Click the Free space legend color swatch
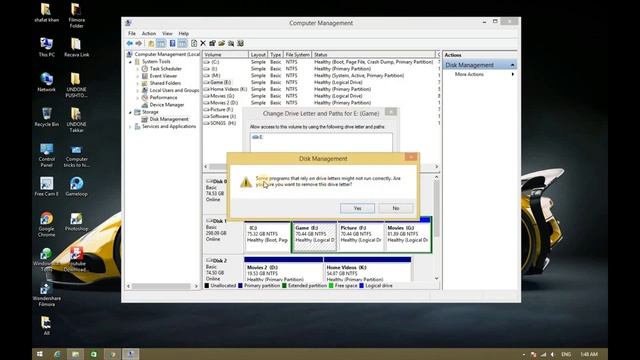This screenshot has width=640, height=360. point(331,286)
